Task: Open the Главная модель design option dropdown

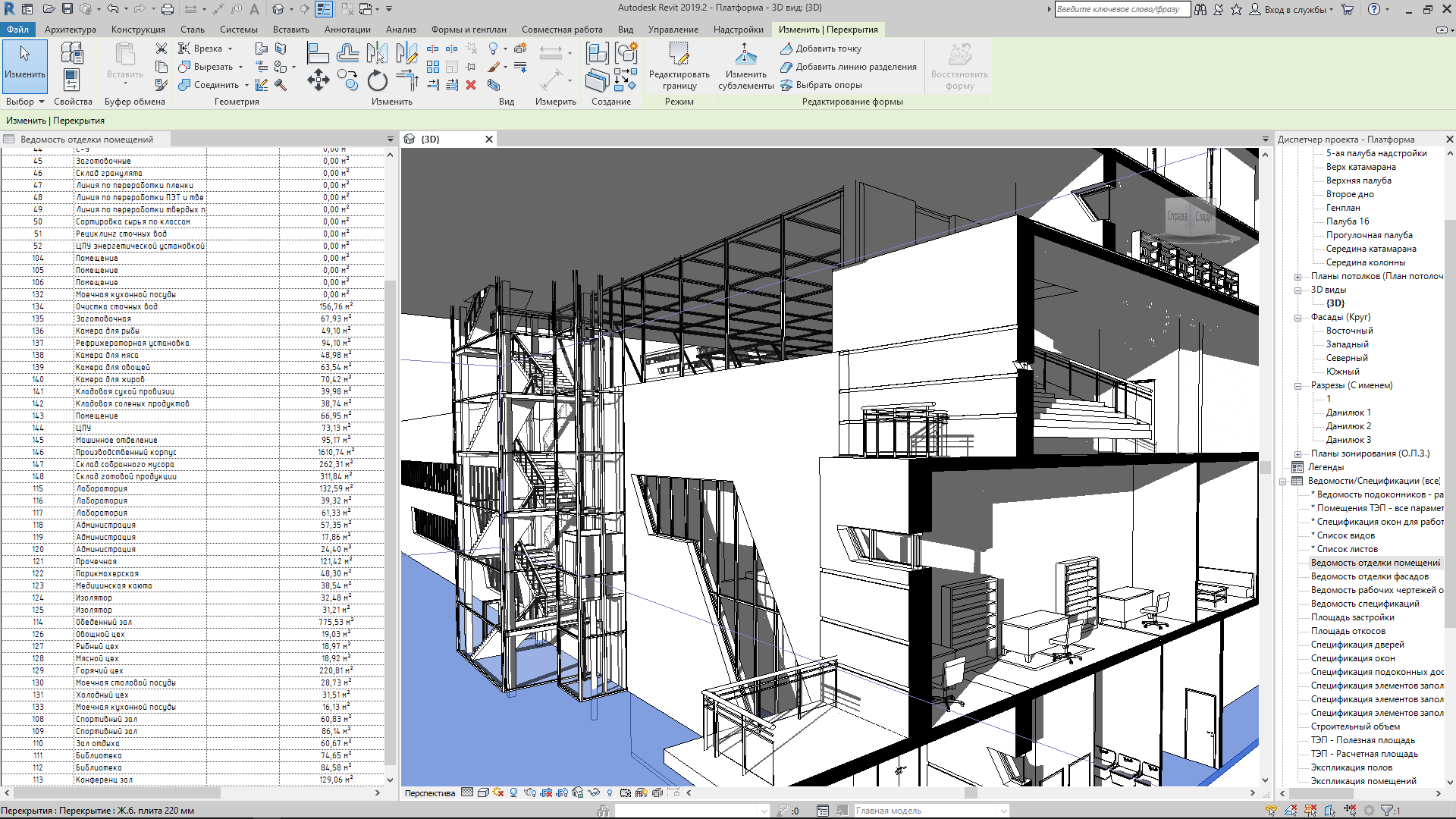Action: point(1003,811)
